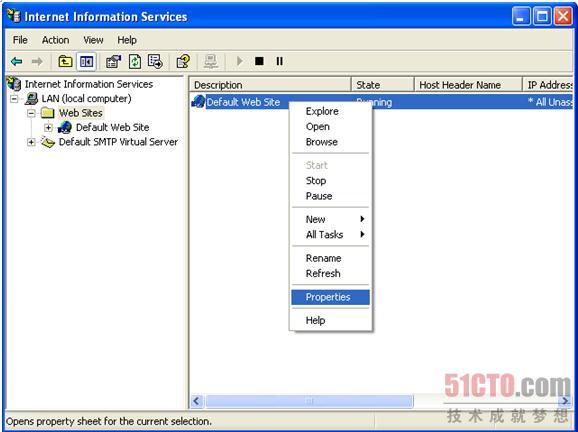The width and height of the screenshot is (578, 432).
Task: Click the Default SMTP Virtual Server icon
Action: pos(48,142)
